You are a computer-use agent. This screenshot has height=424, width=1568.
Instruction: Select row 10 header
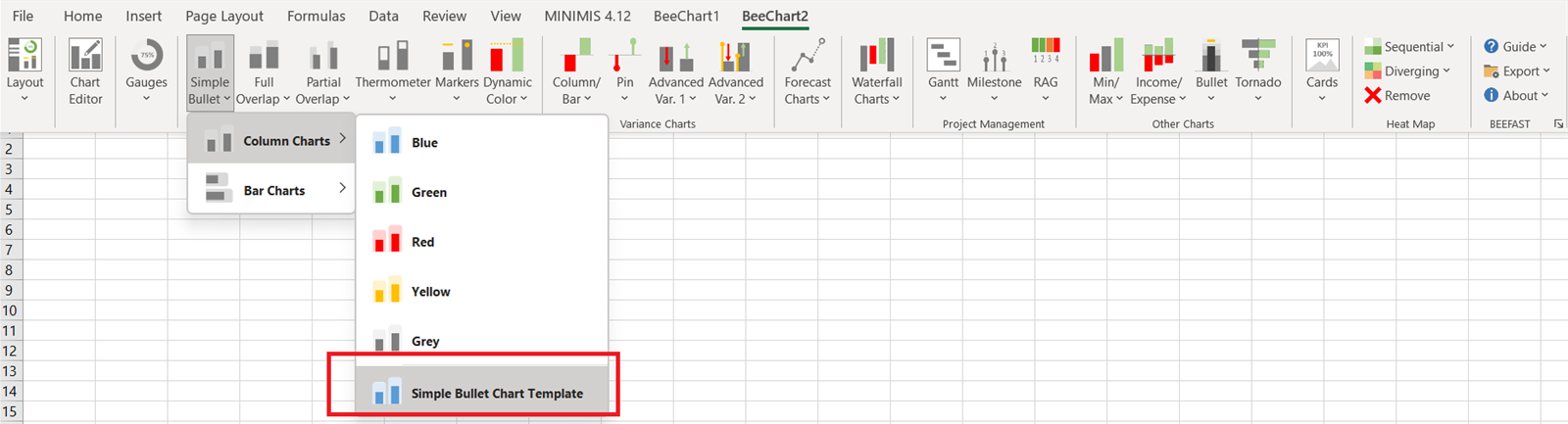click(10, 310)
